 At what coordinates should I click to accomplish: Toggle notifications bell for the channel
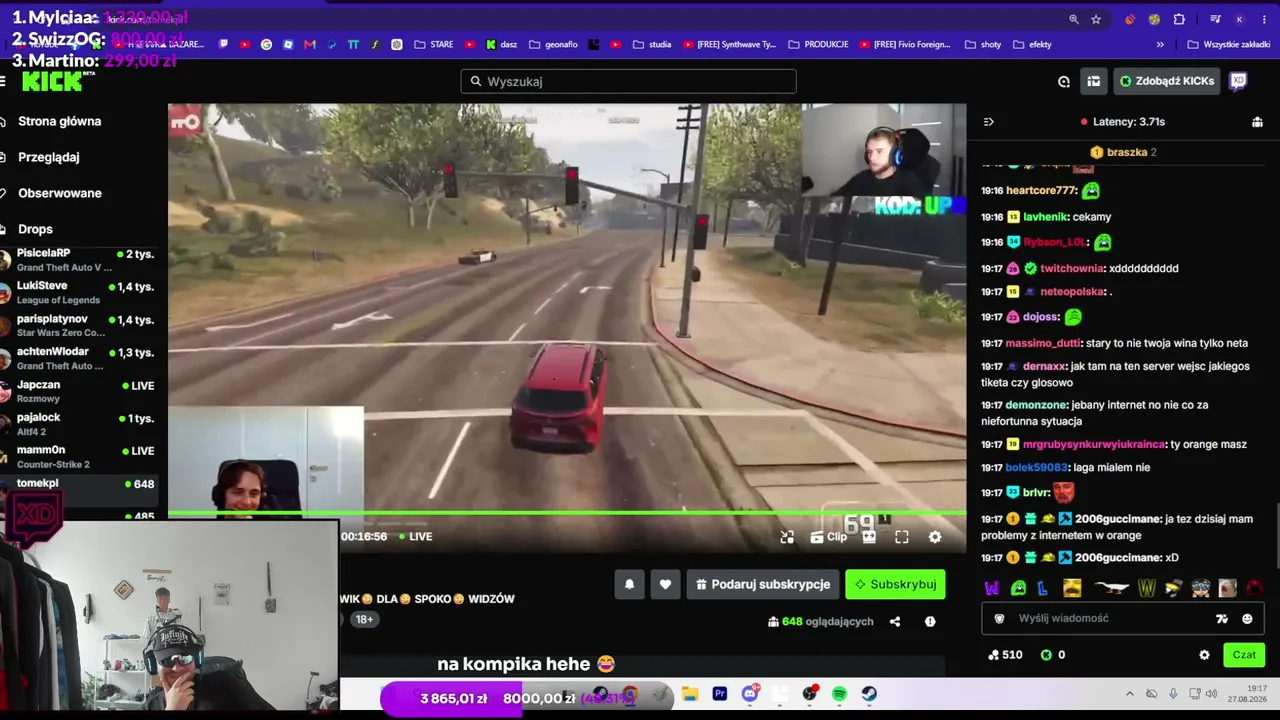(x=629, y=584)
